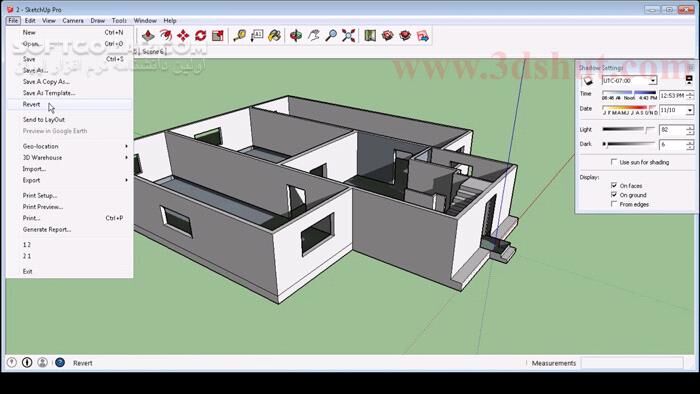Uncheck the On ground checkbox

614,195
